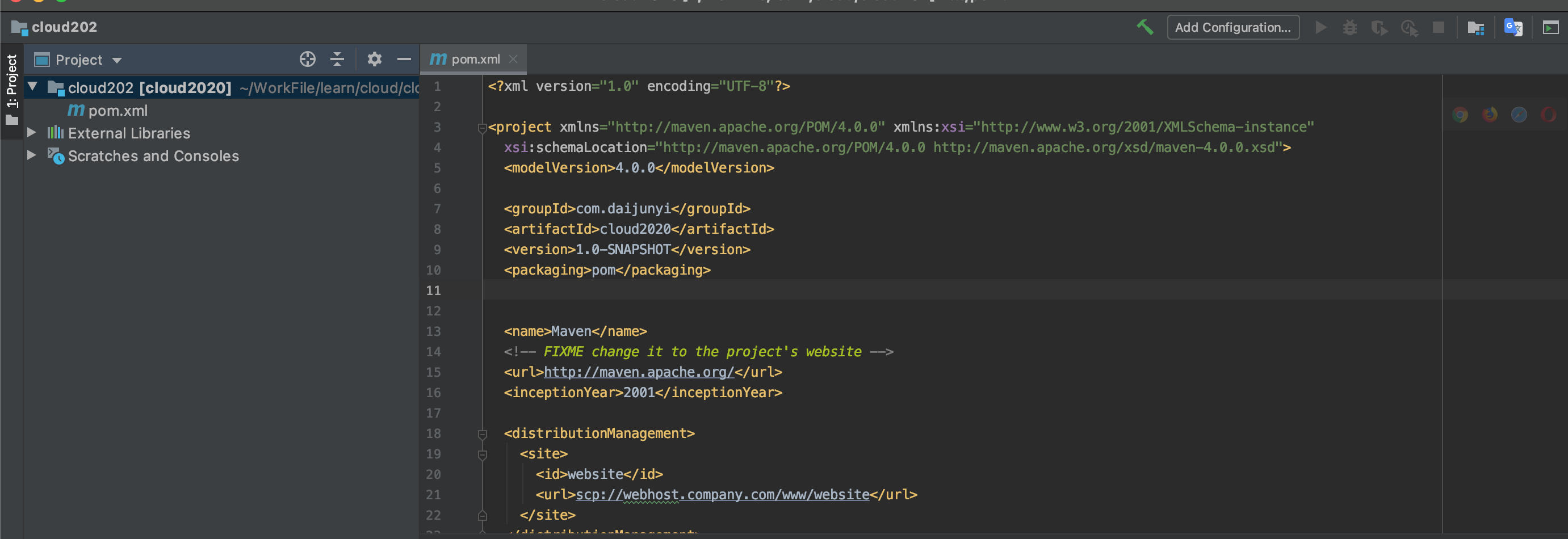Viewport: 1568px width, 539px height.
Task: Collapse the cloud202 root tree node
Action: pos(33,87)
